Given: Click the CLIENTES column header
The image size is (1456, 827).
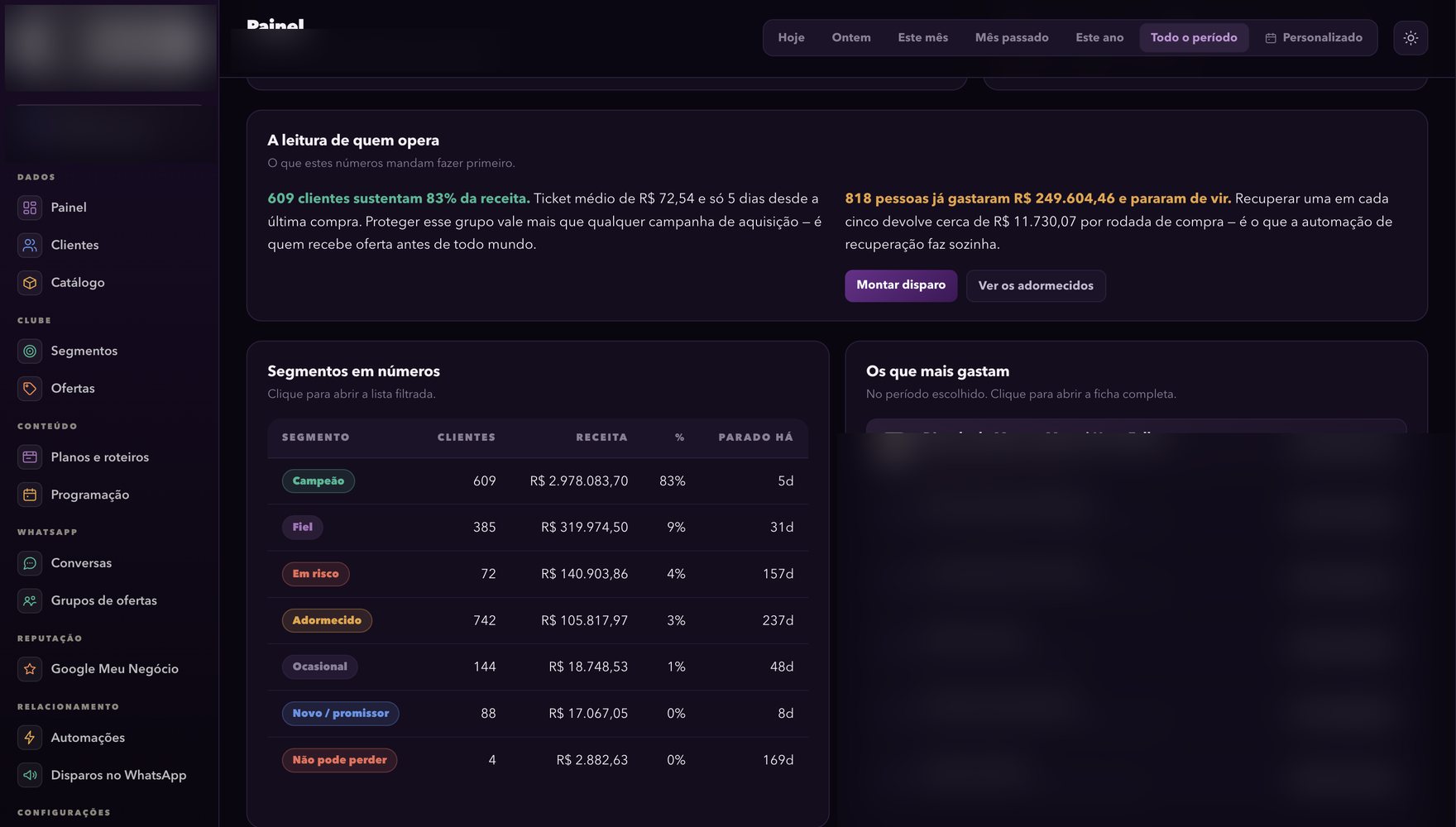Looking at the screenshot, I should click(x=467, y=437).
